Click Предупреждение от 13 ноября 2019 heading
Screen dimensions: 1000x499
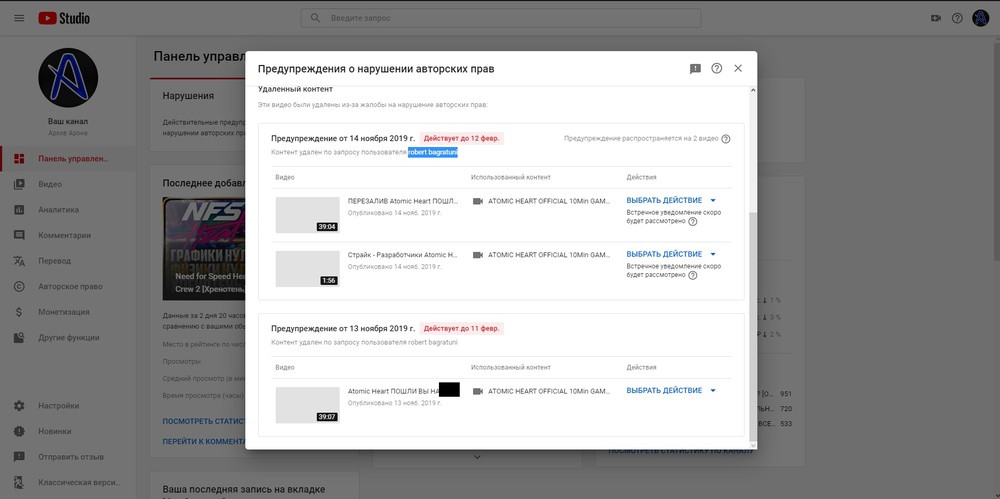(343, 329)
